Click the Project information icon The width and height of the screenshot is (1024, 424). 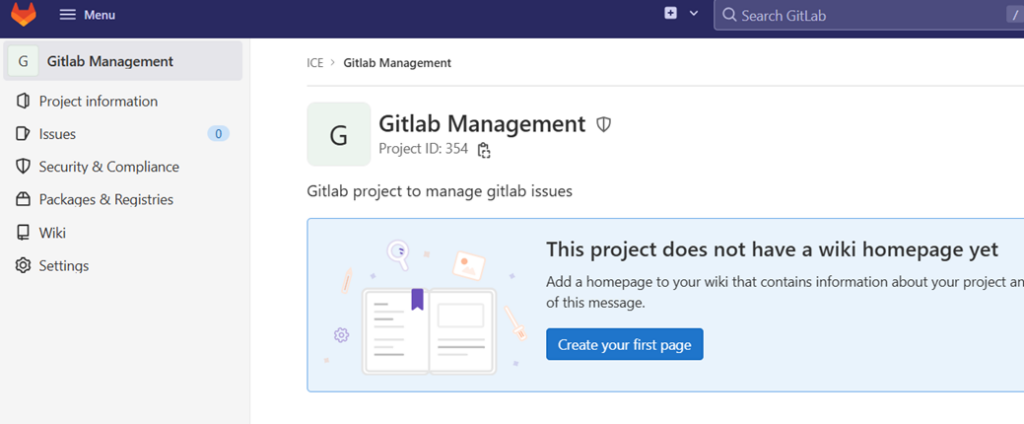pyautogui.click(x=22, y=101)
